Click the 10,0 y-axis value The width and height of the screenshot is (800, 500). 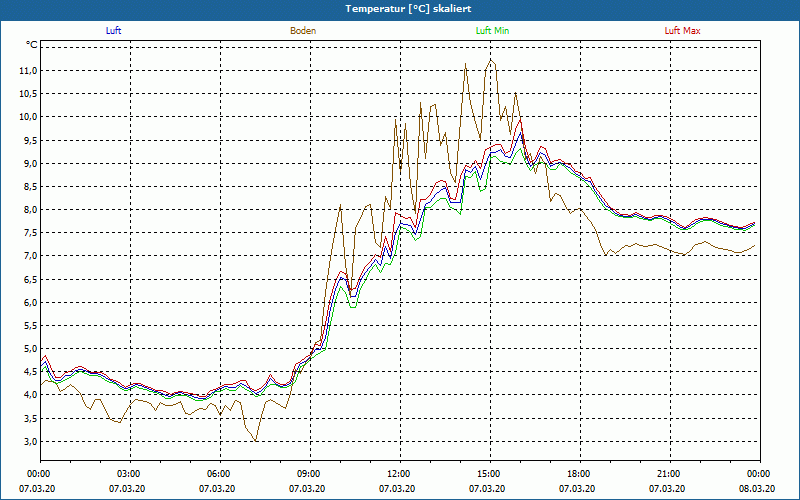coord(28,117)
